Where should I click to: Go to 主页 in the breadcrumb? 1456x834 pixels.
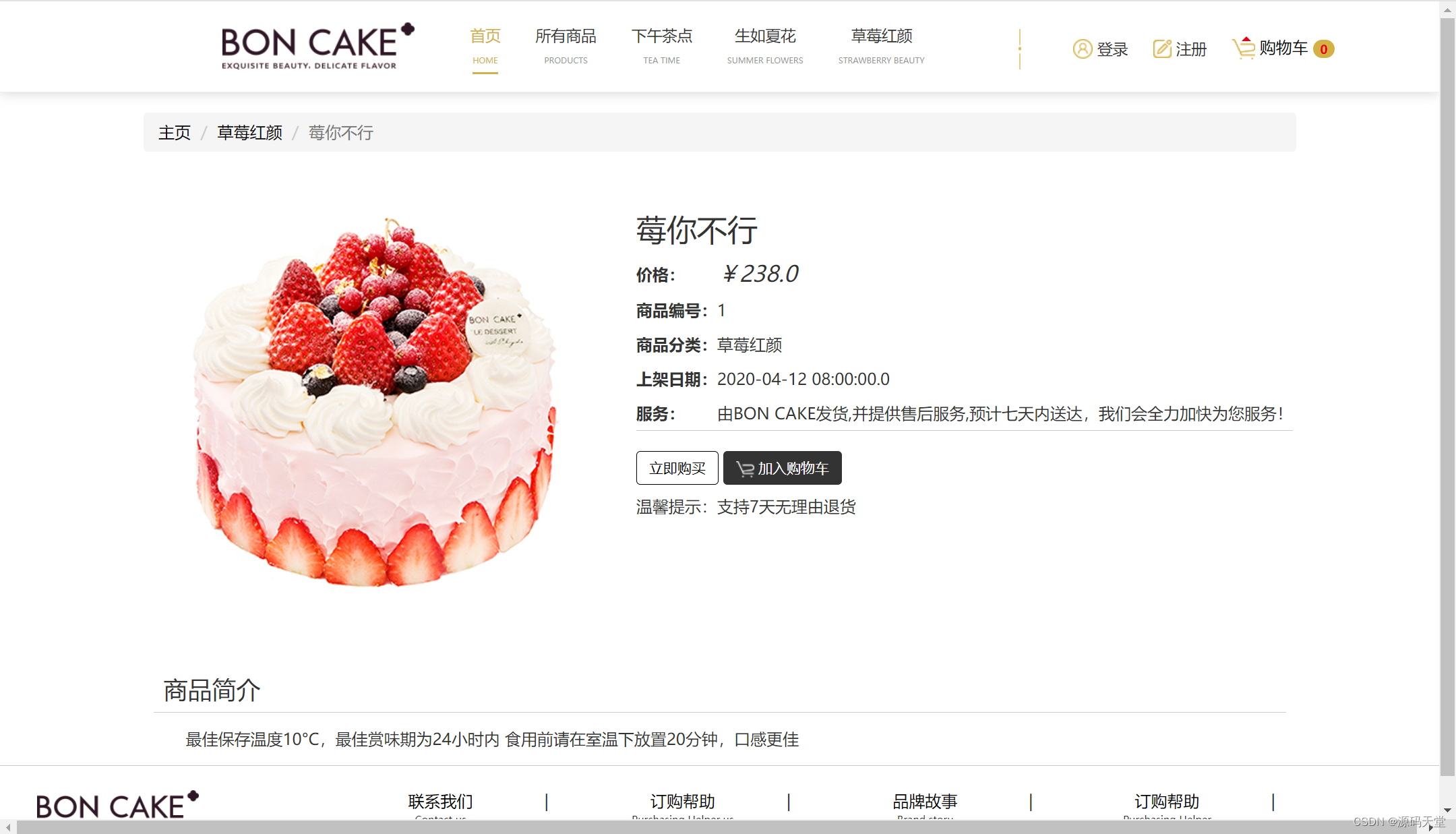pos(175,133)
